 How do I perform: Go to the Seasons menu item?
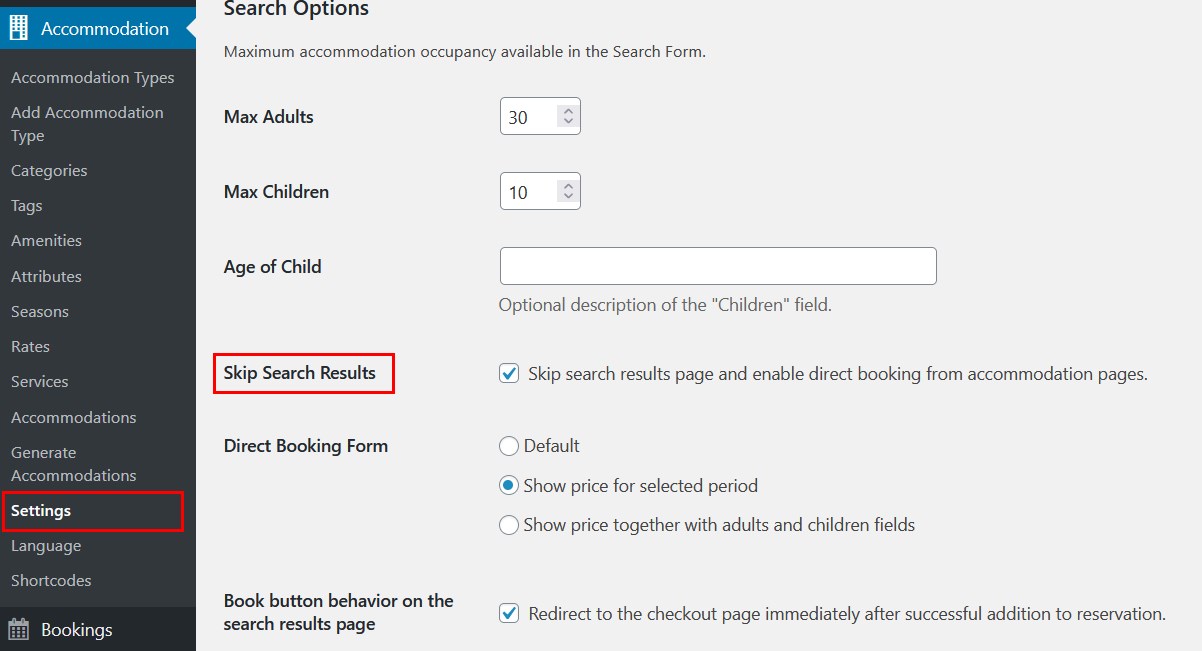click(x=40, y=312)
